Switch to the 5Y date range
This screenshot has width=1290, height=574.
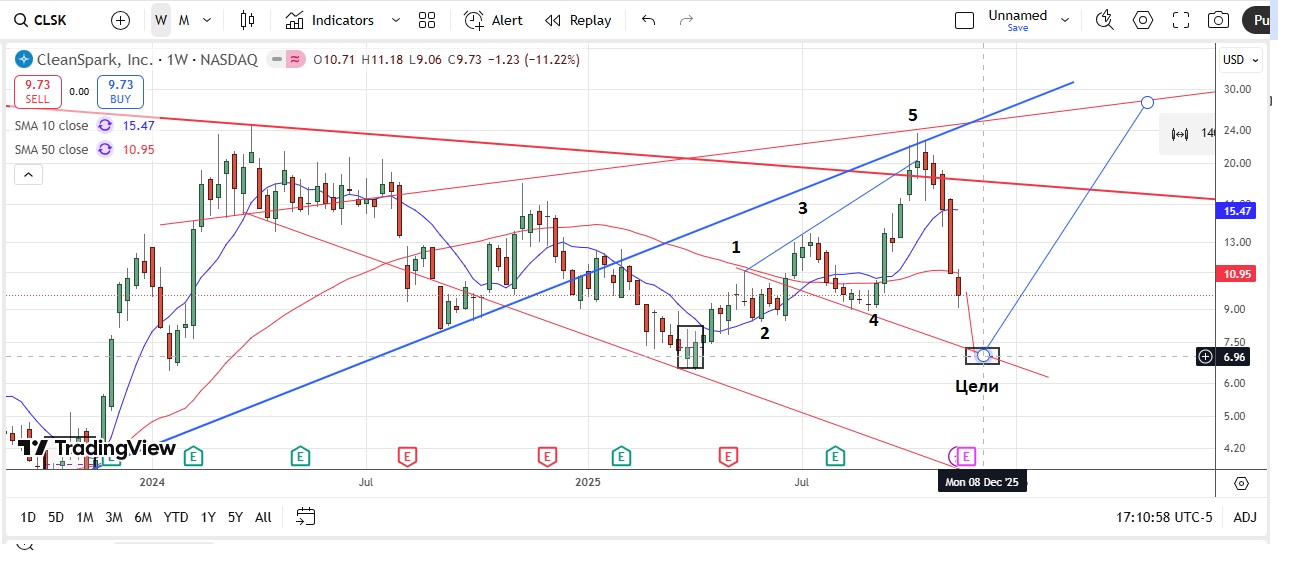tap(235, 517)
